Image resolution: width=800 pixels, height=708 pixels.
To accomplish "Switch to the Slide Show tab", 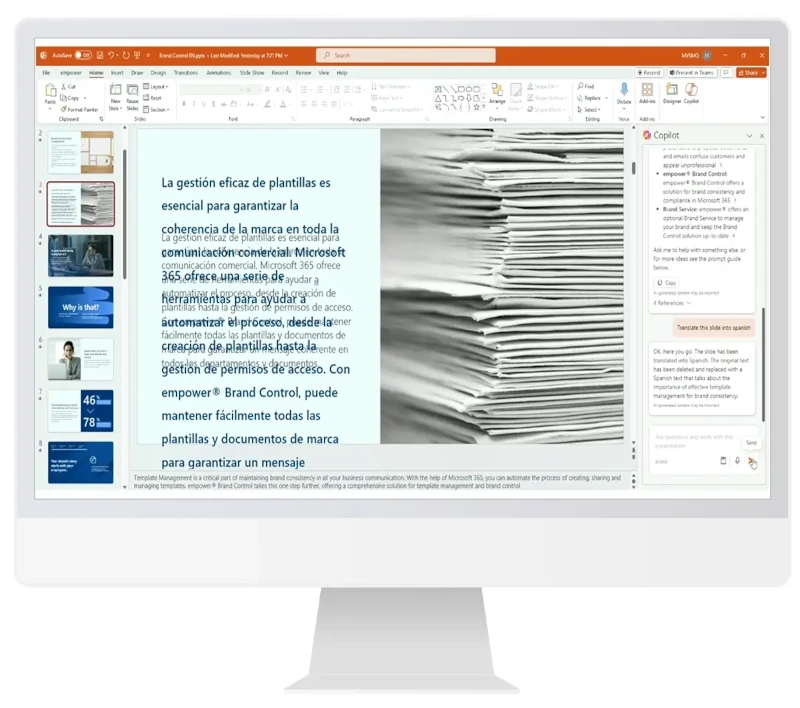I will [x=252, y=73].
